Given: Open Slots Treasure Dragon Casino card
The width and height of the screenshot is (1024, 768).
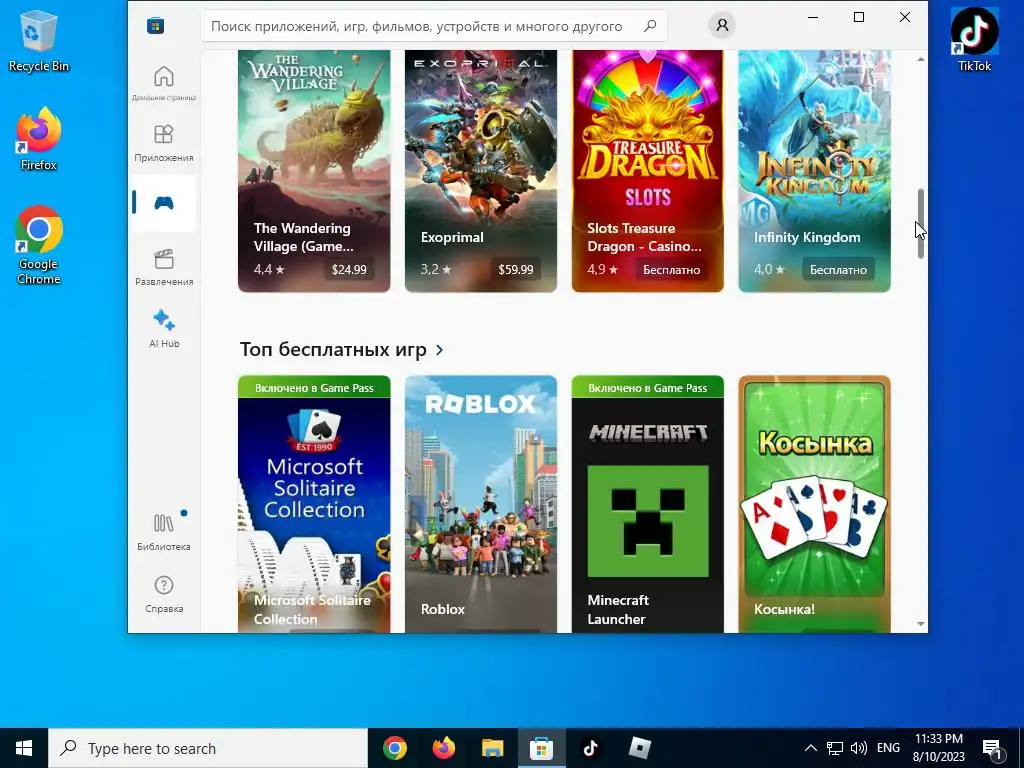Looking at the screenshot, I should click(x=648, y=171).
